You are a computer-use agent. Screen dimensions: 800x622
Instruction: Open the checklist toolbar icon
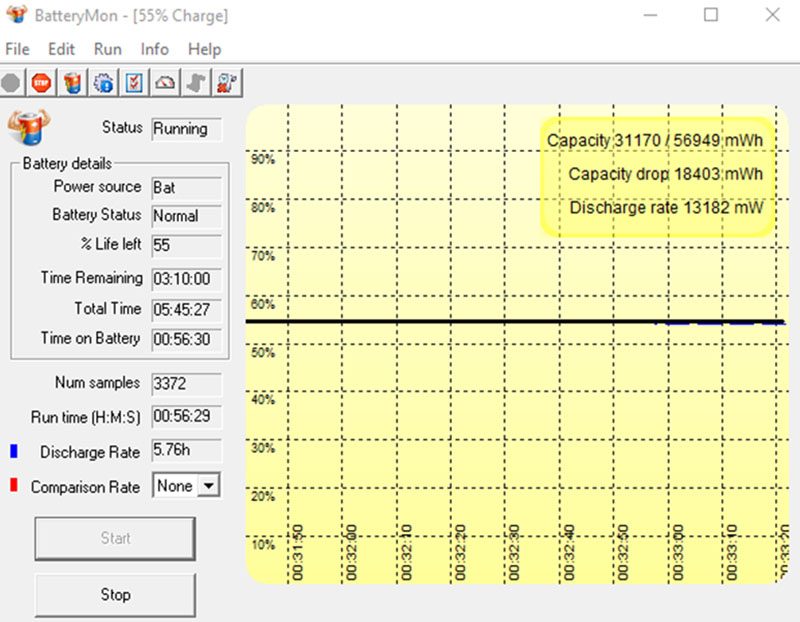pyautogui.click(x=134, y=83)
